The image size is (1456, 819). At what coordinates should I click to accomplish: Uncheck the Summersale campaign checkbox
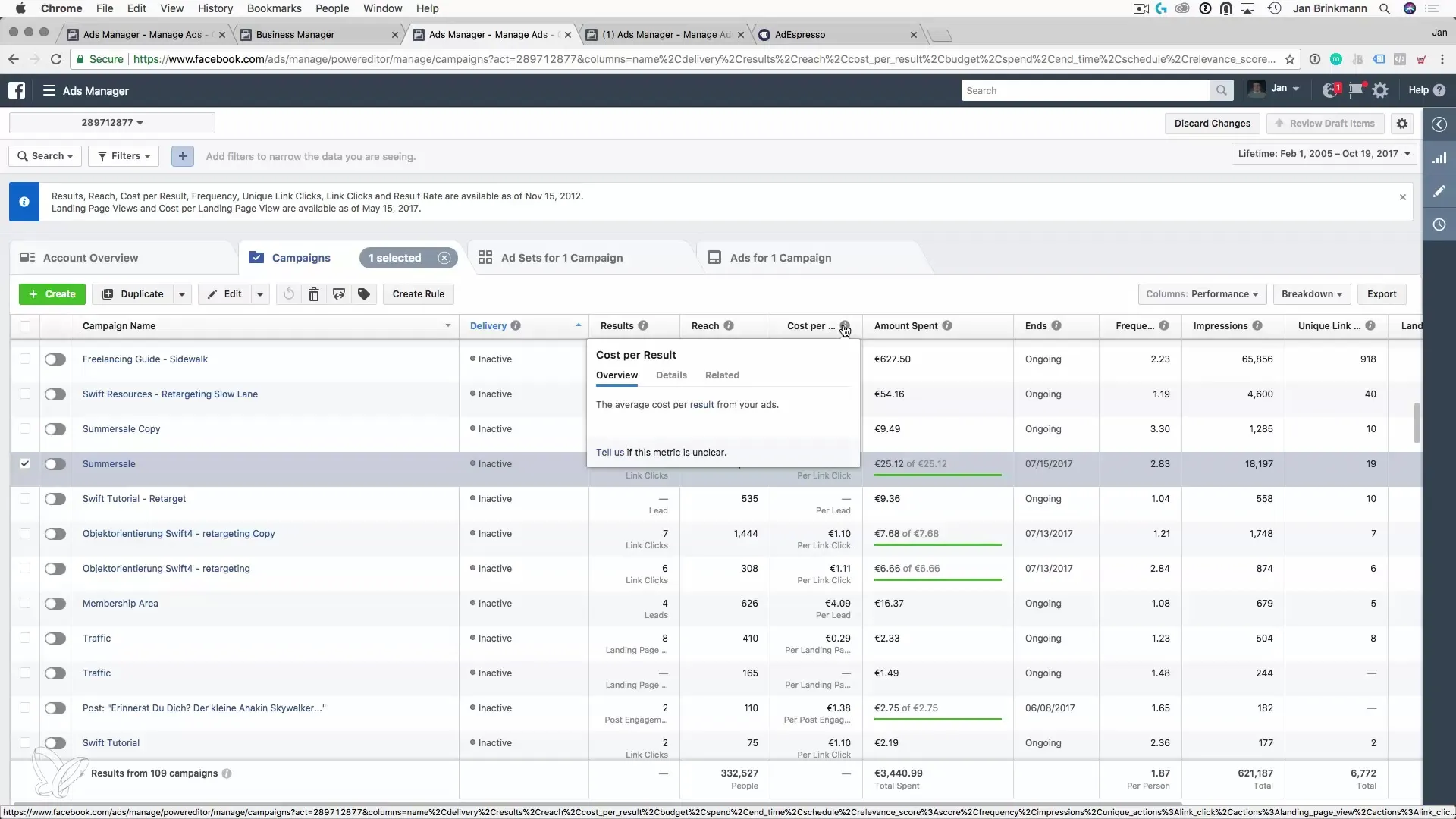pyautogui.click(x=25, y=463)
